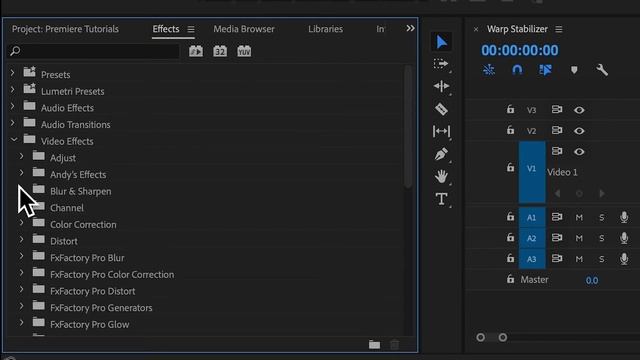The width and height of the screenshot is (640, 360).
Task: Lock track V2
Action: (510, 130)
